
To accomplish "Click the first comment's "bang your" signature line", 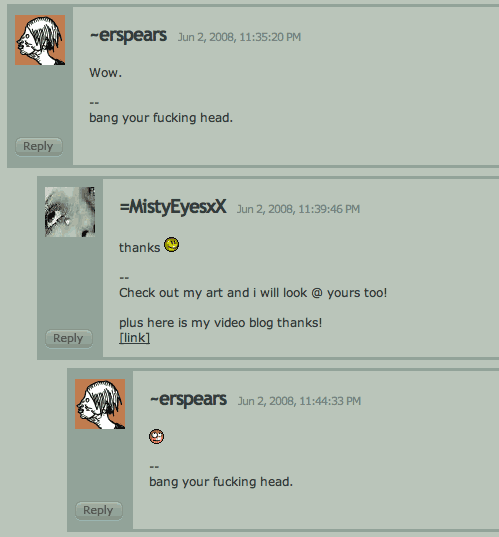I will pyautogui.click(x=161, y=118).
